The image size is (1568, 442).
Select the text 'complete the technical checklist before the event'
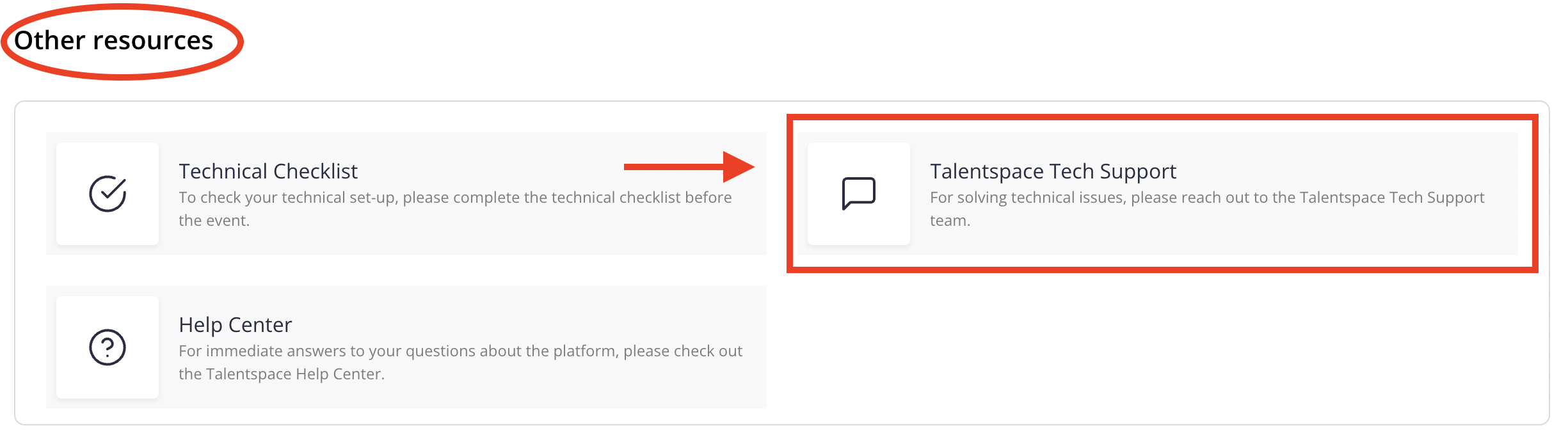coord(455,209)
